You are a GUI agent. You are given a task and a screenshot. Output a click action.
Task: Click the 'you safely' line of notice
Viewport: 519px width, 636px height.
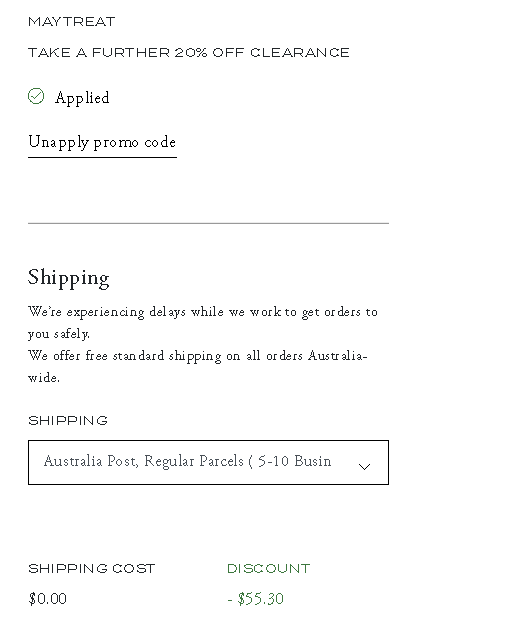(59, 334)
